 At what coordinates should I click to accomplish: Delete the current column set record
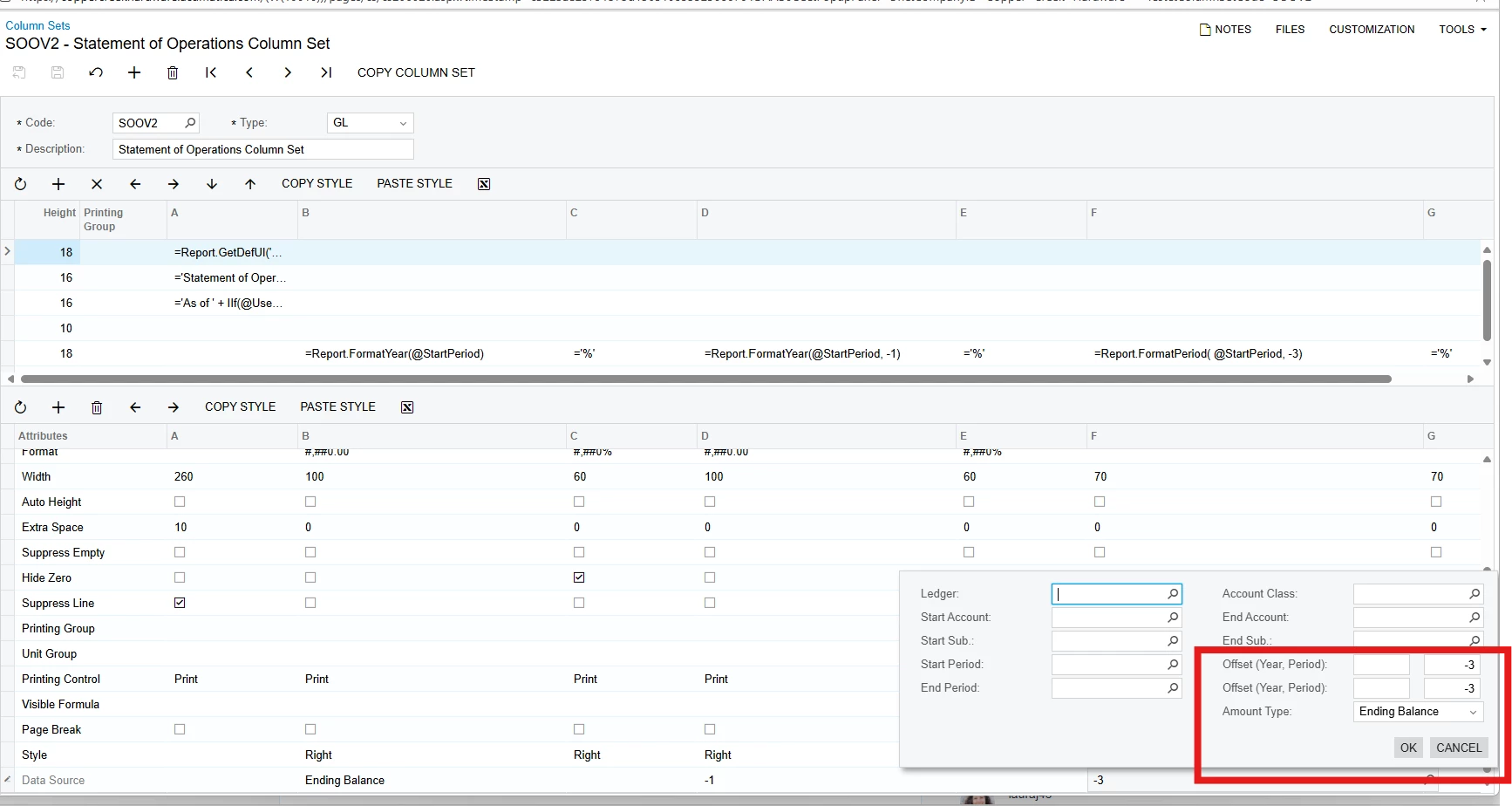[173, 72]
